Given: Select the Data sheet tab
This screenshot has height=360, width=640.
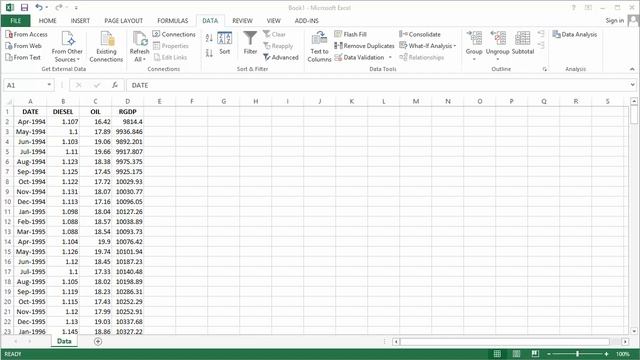Looking at the screenshot, I should (x=64, y=341).
